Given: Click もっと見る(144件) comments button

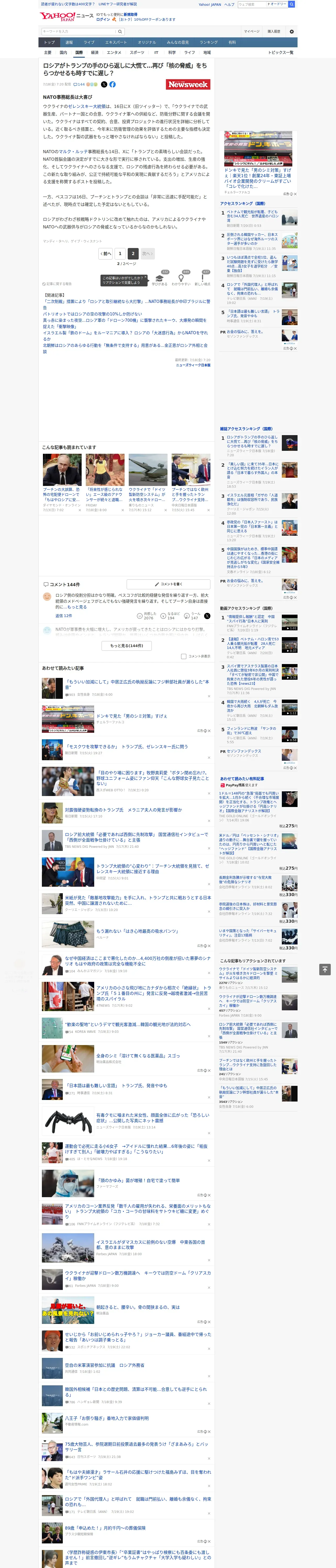Looking at the screenshot, I should coord(127,645).
